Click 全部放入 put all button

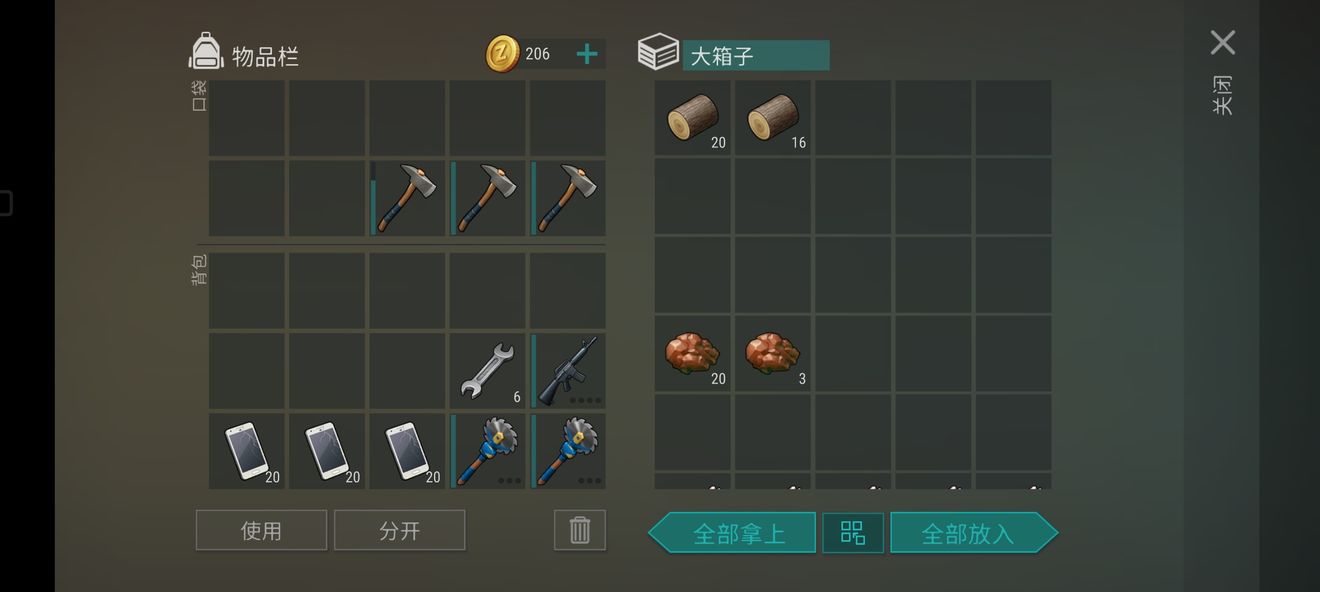click(x=974, y=532)
